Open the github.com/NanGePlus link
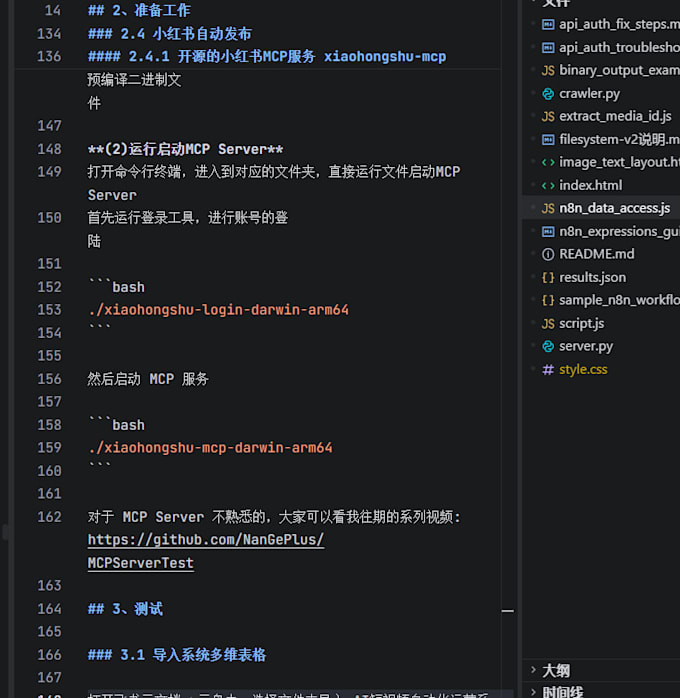The width and height of the screenshot is (680, 698). point(206,540)
